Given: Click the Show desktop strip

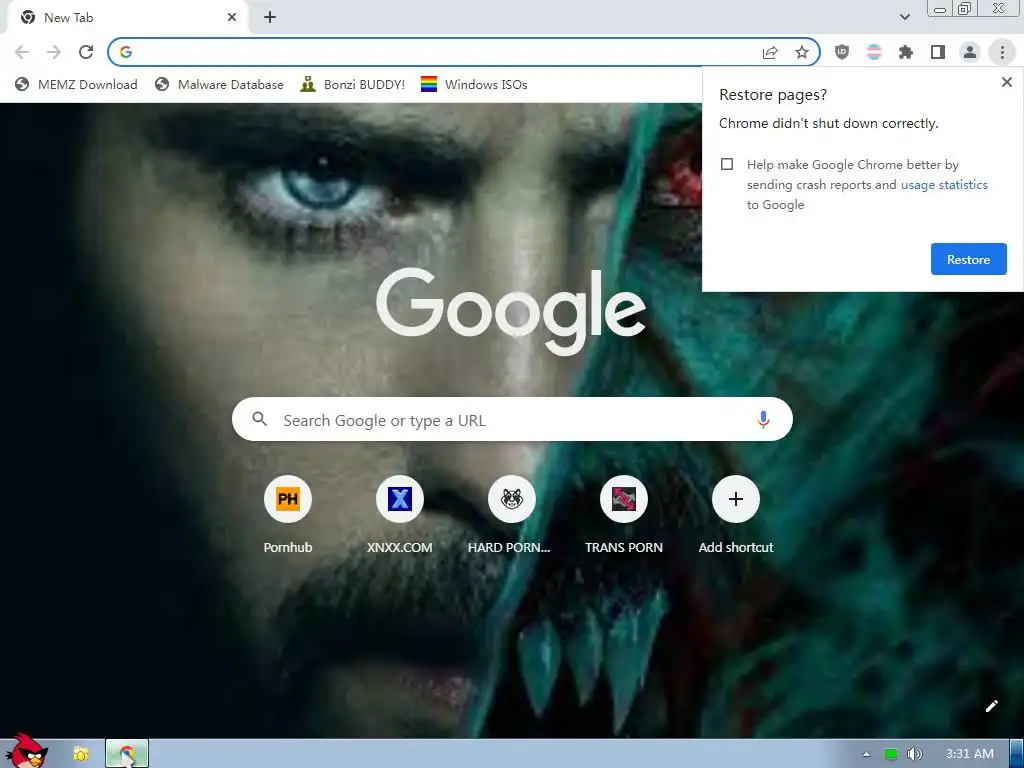Looking at the screenshot, I should click(x=1017, y=754).
